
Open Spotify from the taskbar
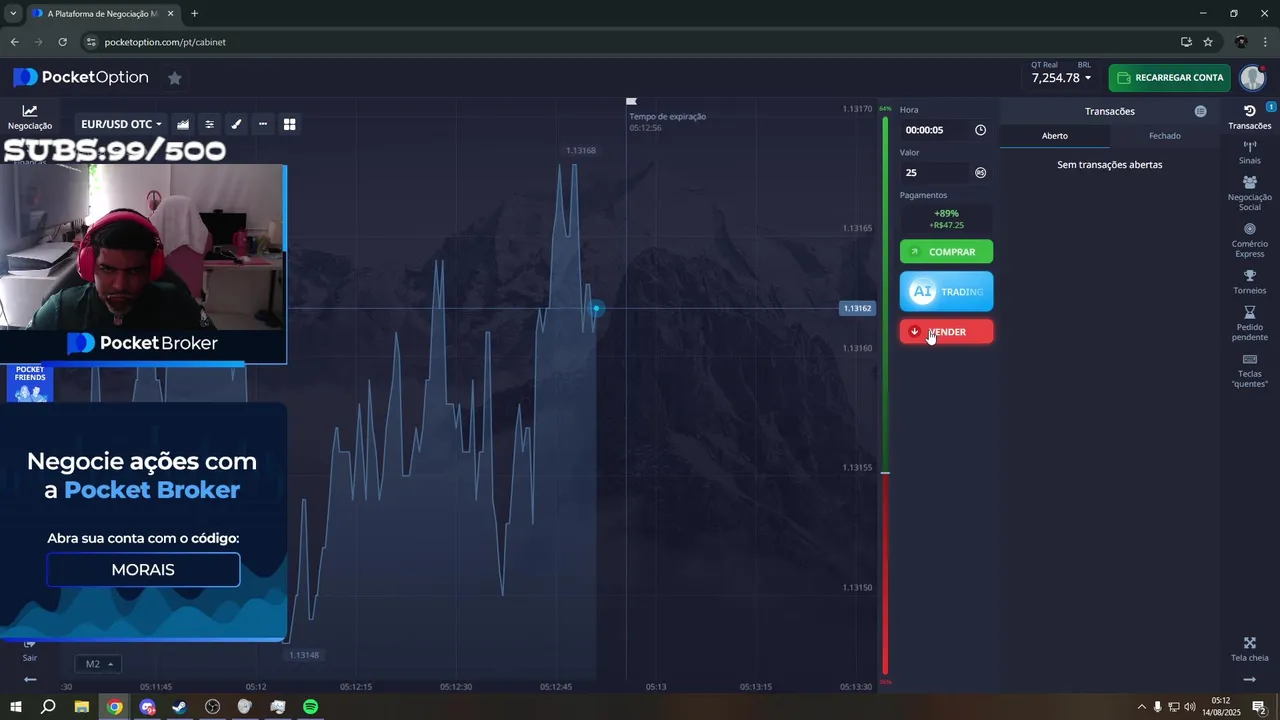point(311,707)
